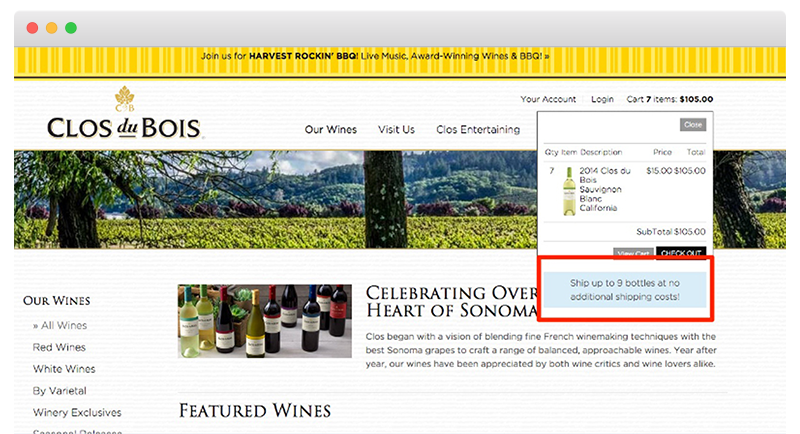
Task: Open the Visit Us menu
Action: (x=396, y=130)
